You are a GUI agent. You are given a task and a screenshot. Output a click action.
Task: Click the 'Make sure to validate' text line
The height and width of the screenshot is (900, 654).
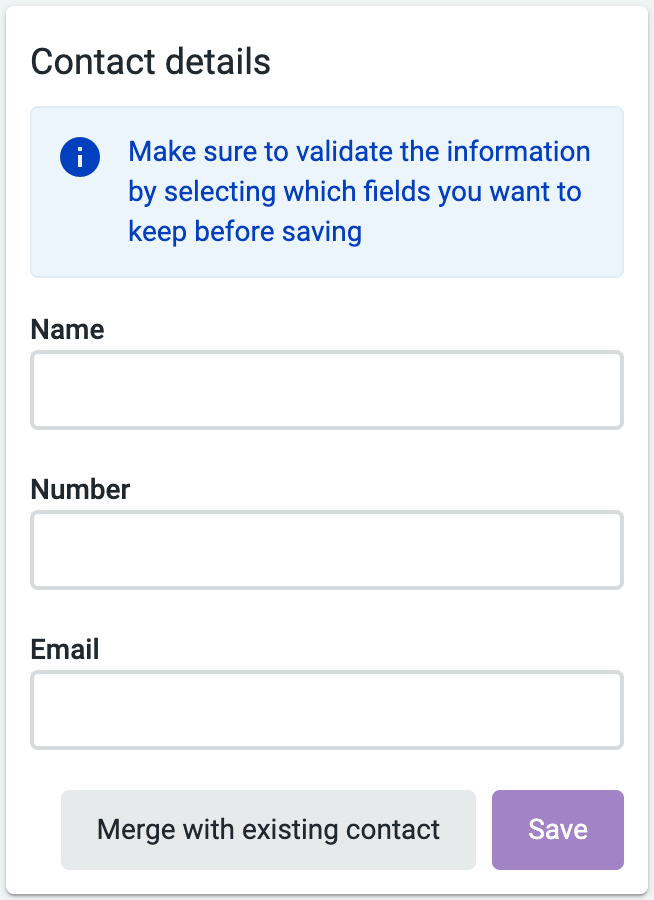pos(359,152)
